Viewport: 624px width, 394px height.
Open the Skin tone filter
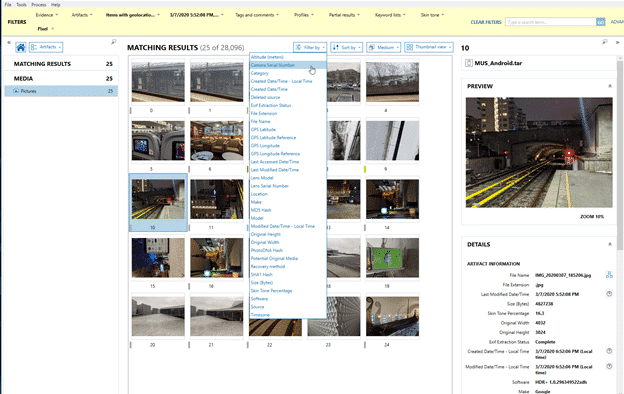tap(432, 15)
